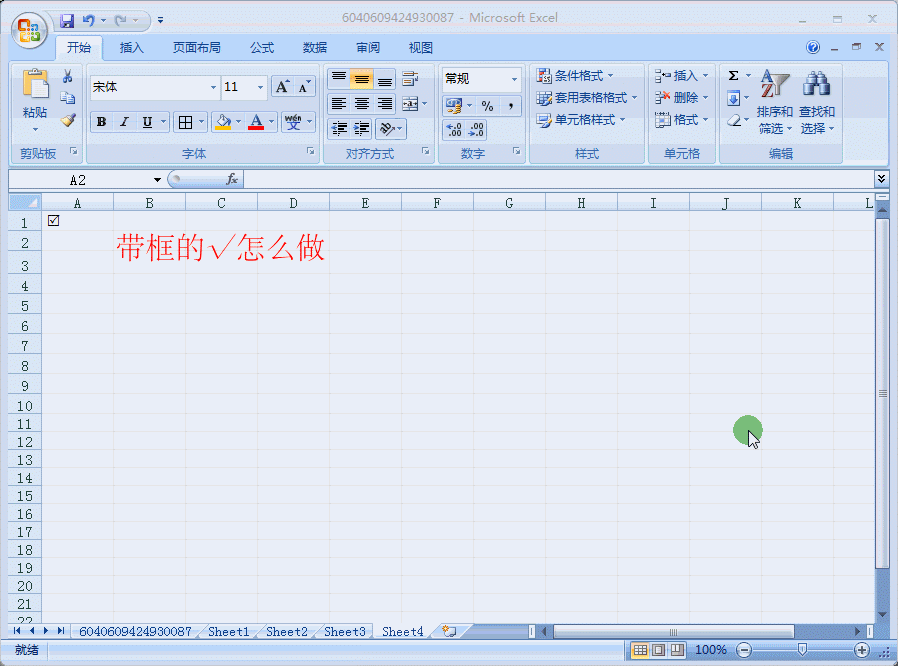The image size is (898, 666).
Task: Switch to the 插入 (Insert) ribbon tab
Action: [x=131, y=47]
